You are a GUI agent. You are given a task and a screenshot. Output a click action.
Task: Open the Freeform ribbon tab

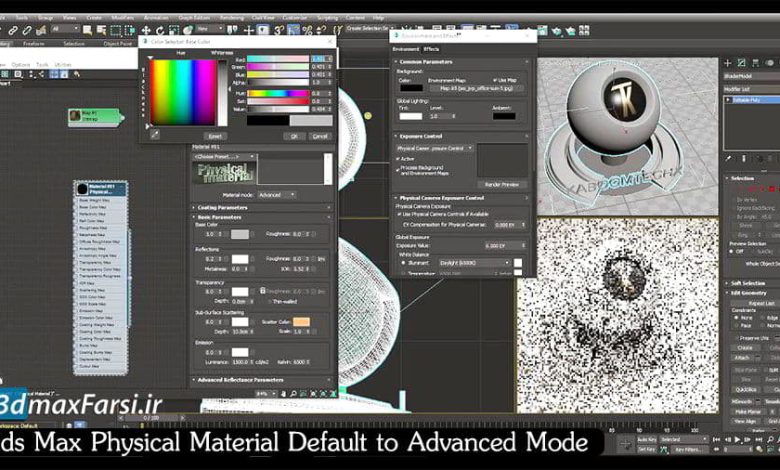coord(34,44)
